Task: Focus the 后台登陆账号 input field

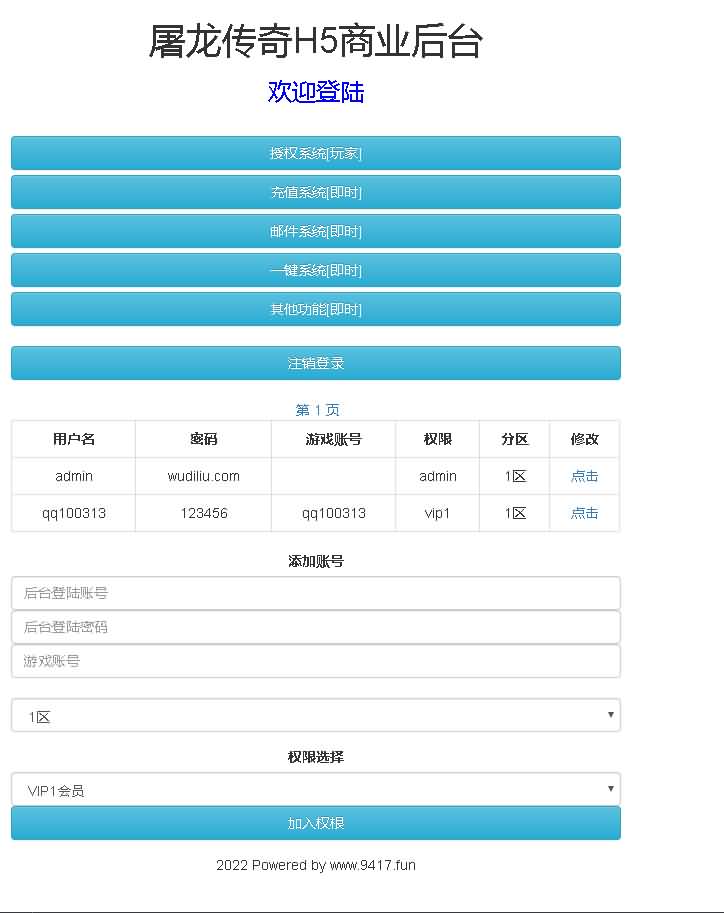Action: tap(316, 593)
